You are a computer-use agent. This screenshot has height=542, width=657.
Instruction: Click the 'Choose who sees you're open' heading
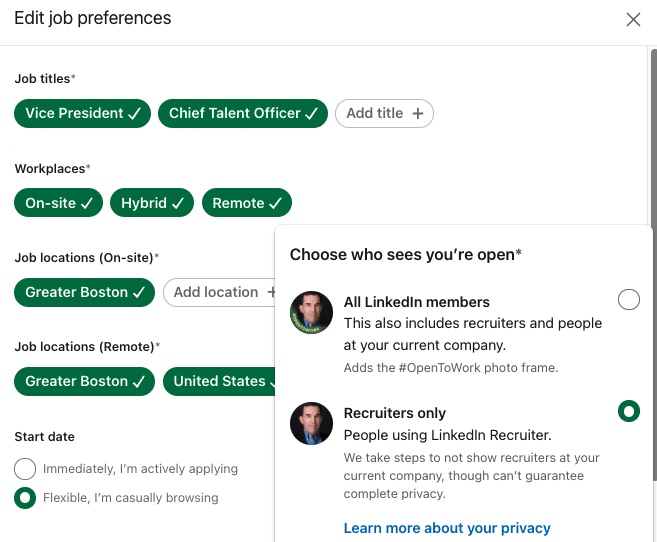coord(406,254)
